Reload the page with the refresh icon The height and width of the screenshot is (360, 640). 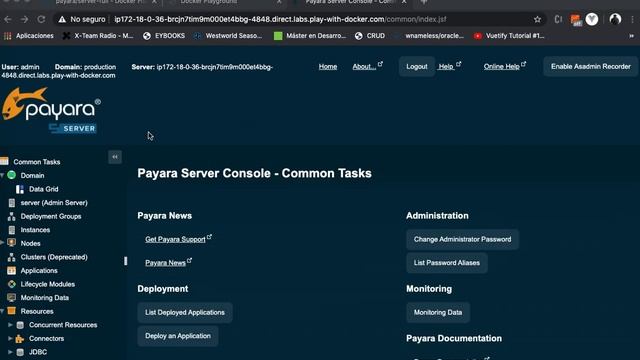[41, 19]
